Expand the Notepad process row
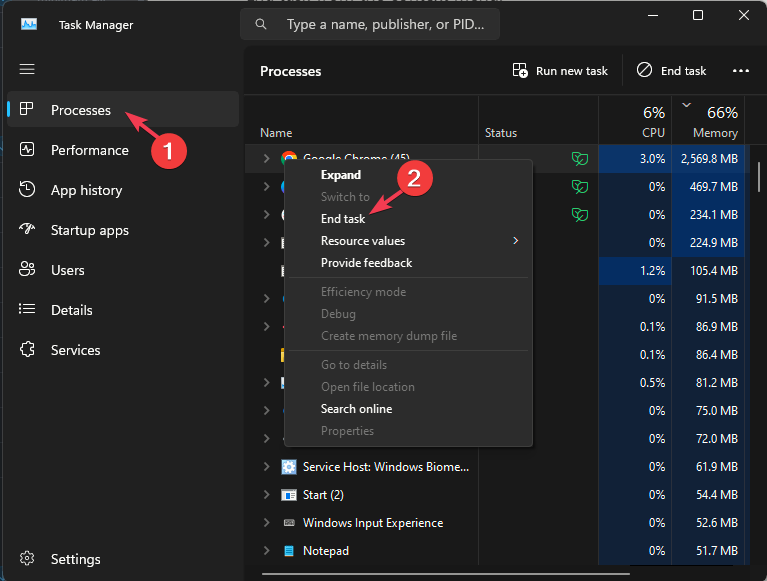The image size is (767, 581). 266,551
